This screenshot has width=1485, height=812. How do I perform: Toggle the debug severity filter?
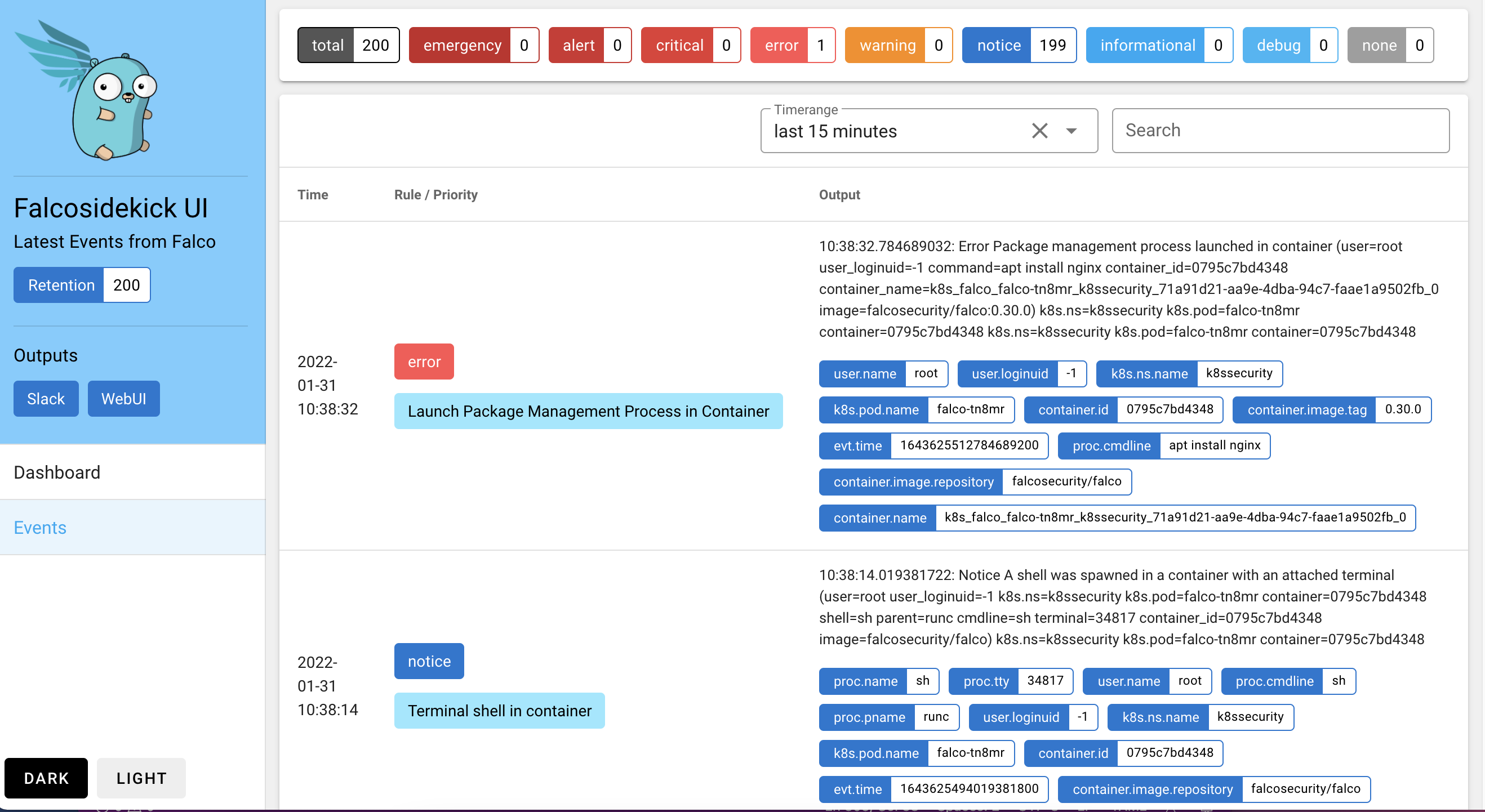pos(1290,45)
